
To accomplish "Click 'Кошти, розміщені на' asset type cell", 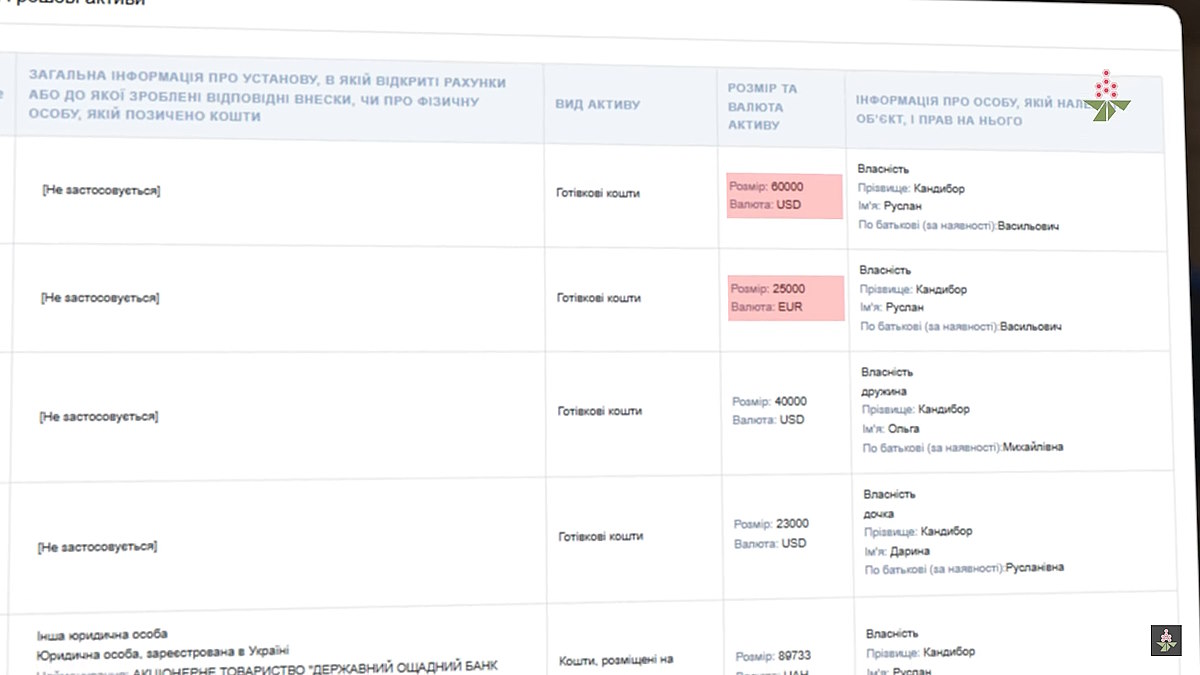I will tap(615, 659).
